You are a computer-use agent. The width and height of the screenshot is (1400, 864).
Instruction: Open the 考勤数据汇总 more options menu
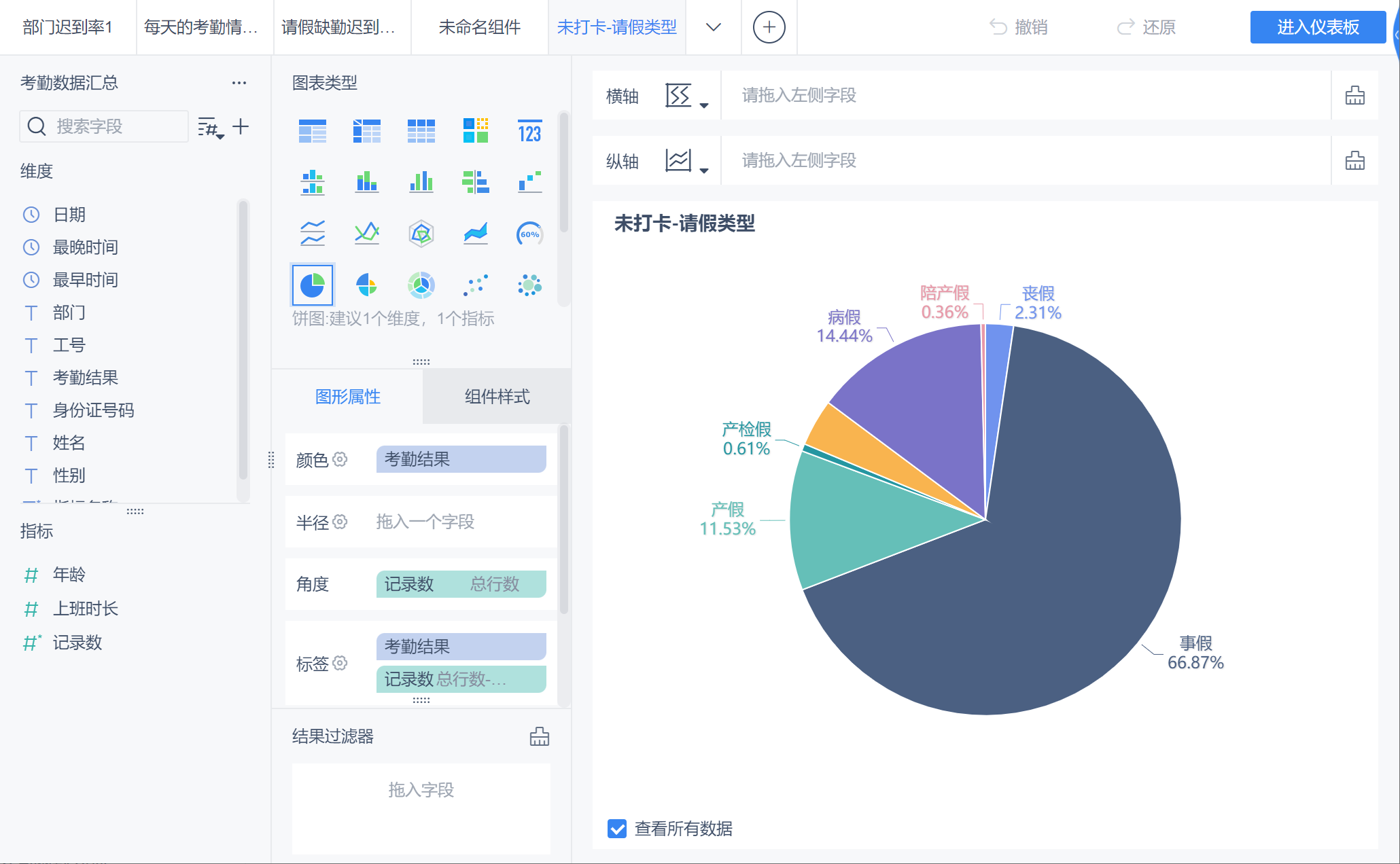tap(239, 83)
